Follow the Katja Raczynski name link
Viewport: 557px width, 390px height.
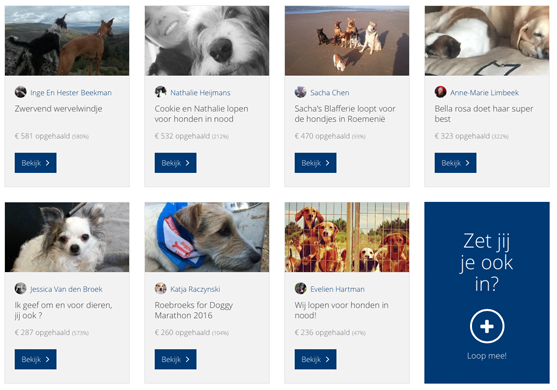point(195,289)
